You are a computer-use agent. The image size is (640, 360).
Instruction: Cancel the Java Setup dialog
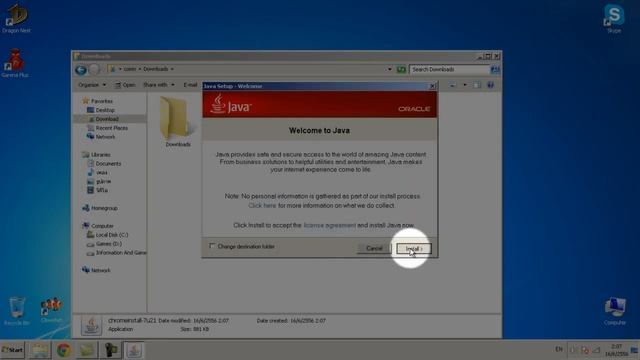374,249
